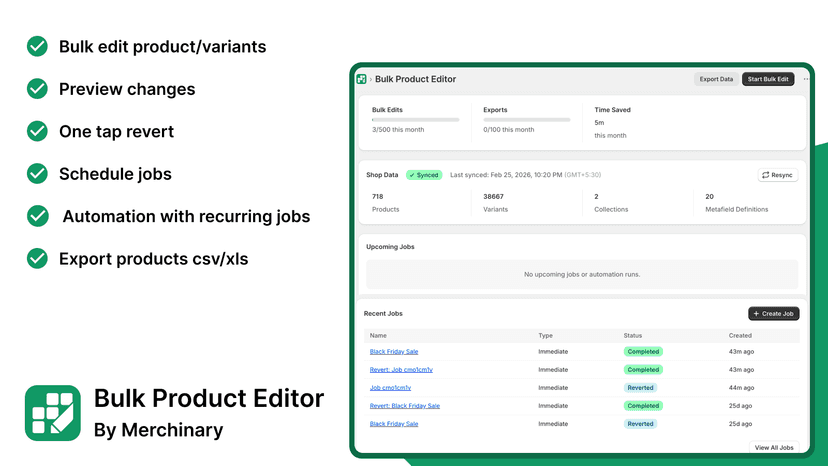828x466 pixels.
Task: Click the green checkmark beside 'Export products csv/xls'
Action: click(37, 258)
